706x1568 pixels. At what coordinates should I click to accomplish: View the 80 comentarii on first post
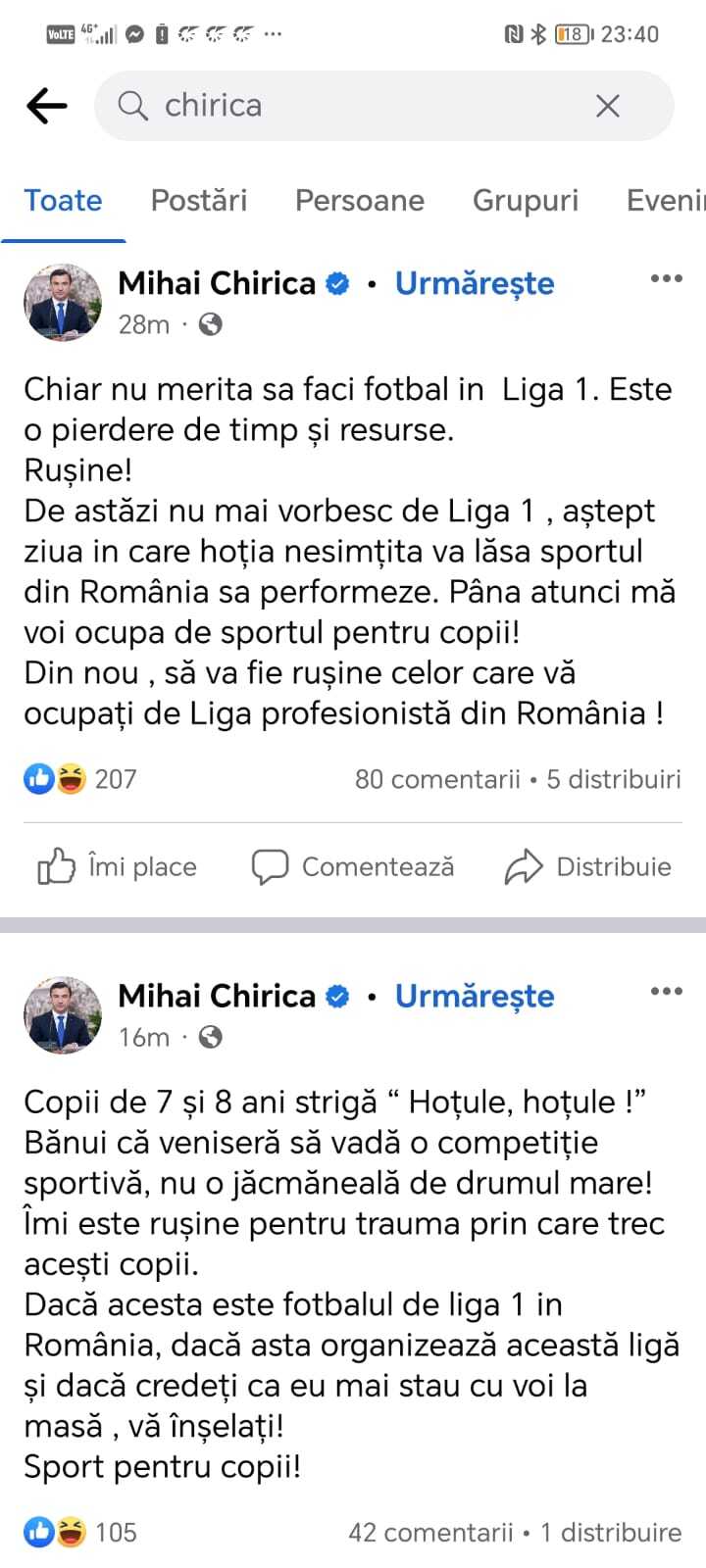click(437, 779)
